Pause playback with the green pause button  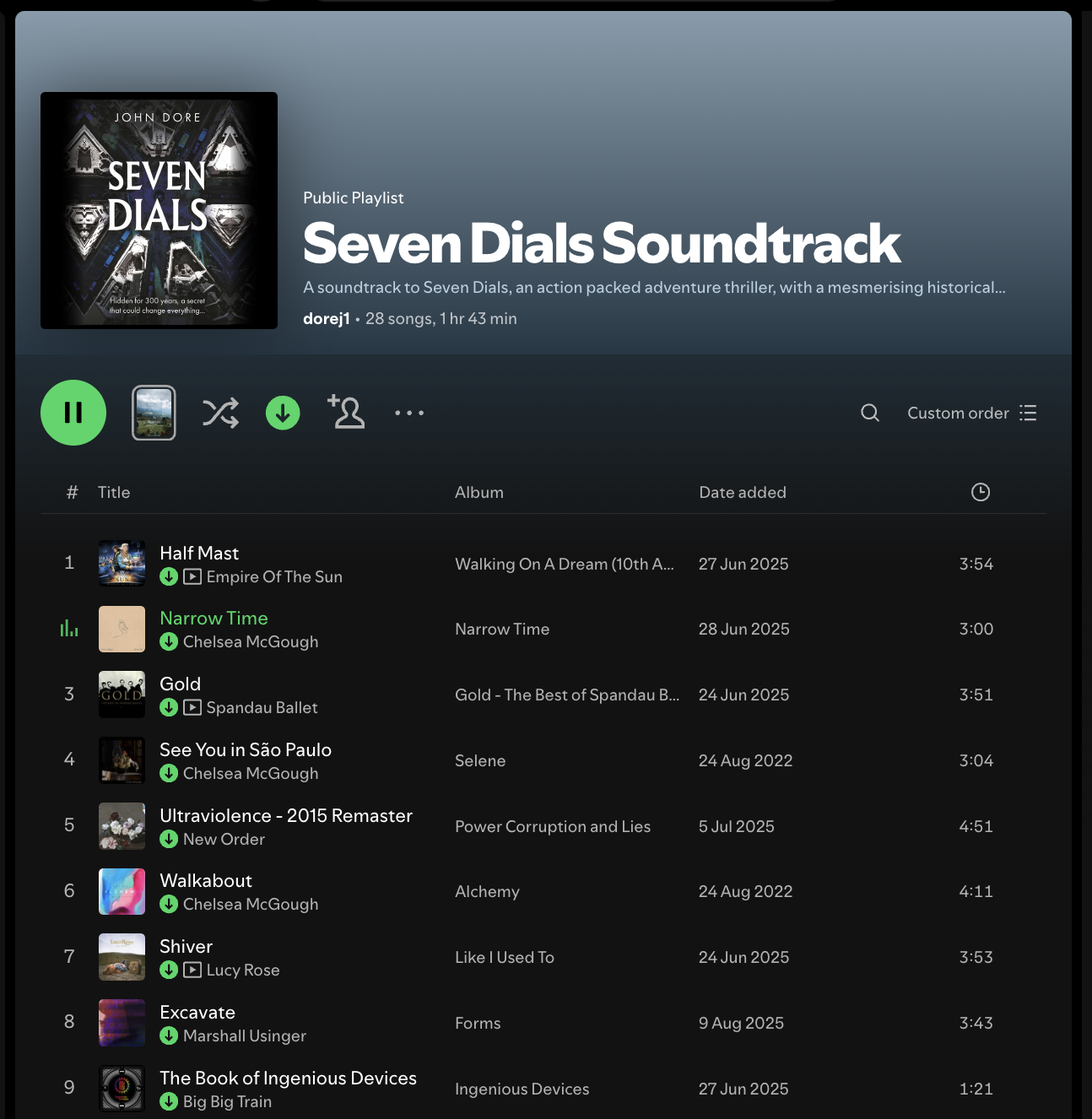(x=73, y=413)
